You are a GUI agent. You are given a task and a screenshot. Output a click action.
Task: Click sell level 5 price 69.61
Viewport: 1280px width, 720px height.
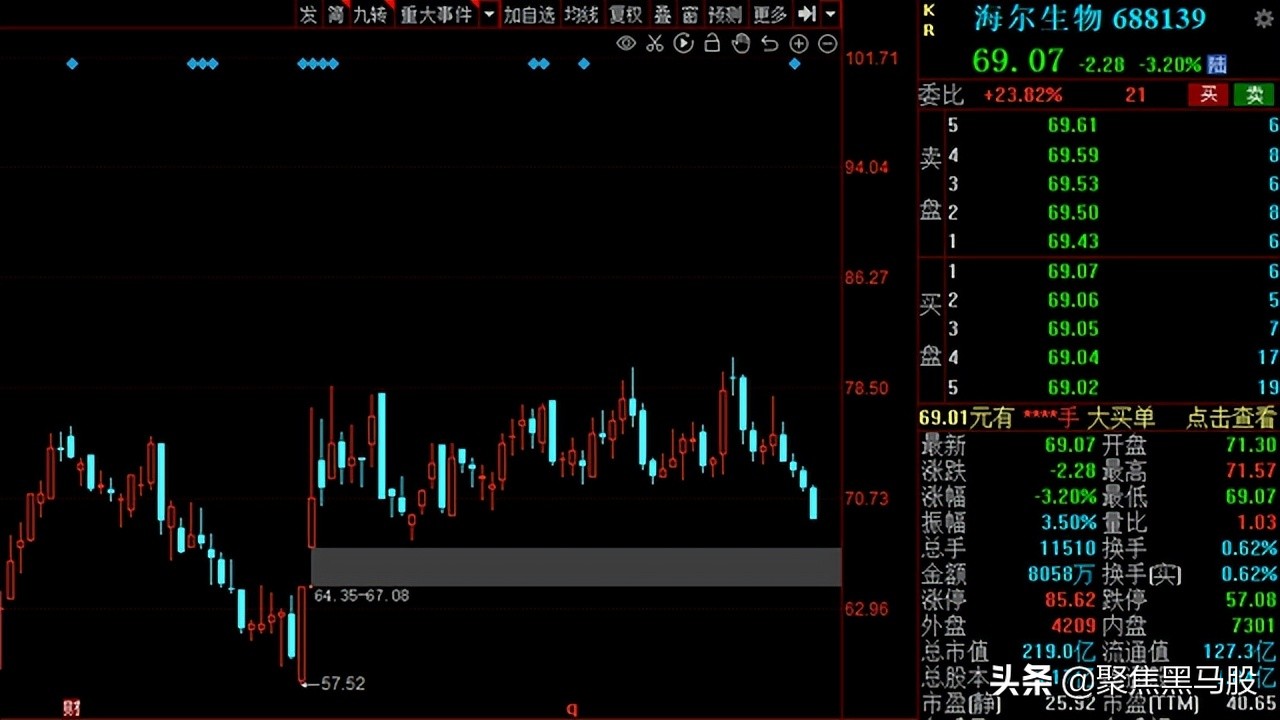[1073, 125]
